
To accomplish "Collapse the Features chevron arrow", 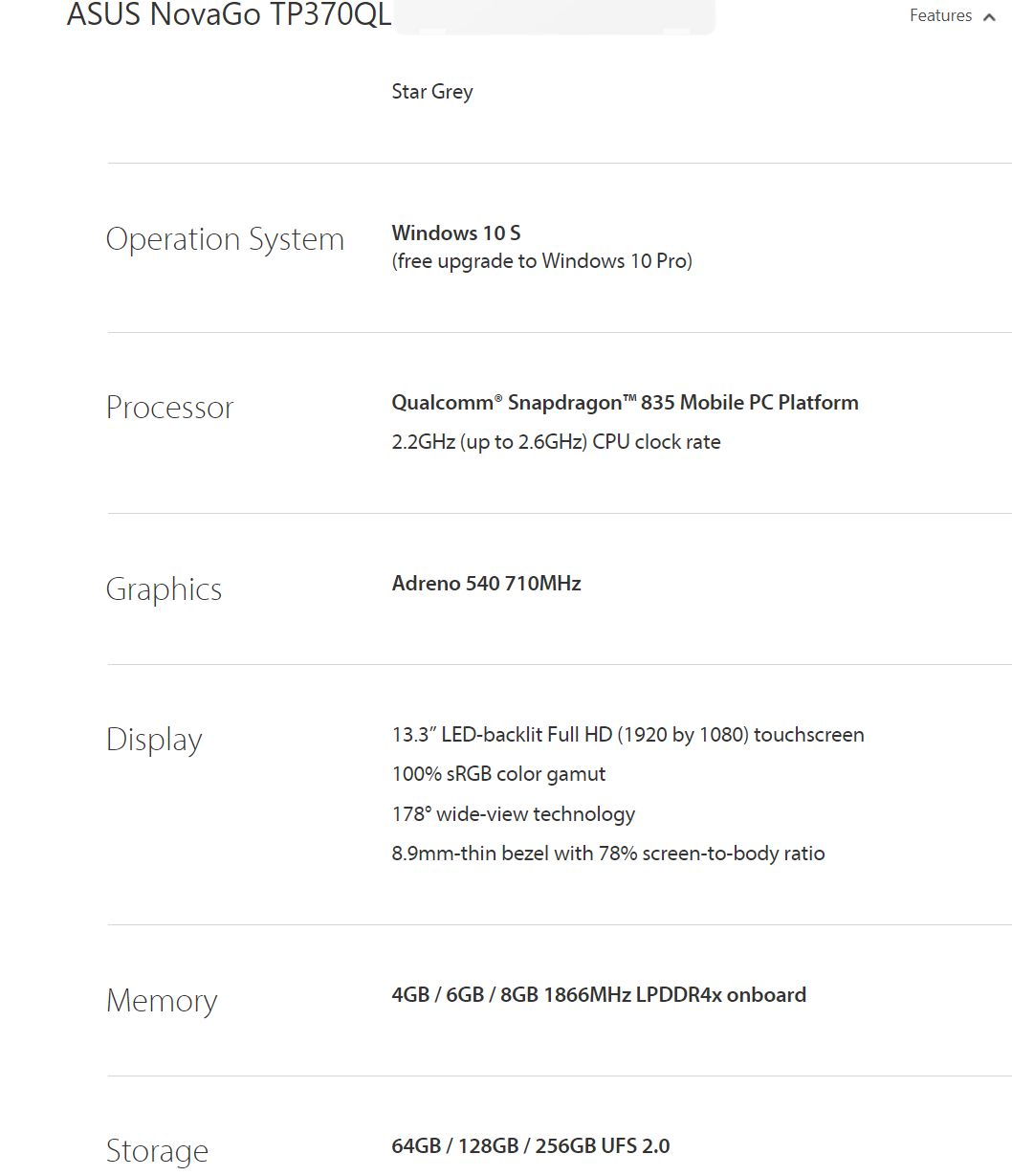I will point(989,17).
